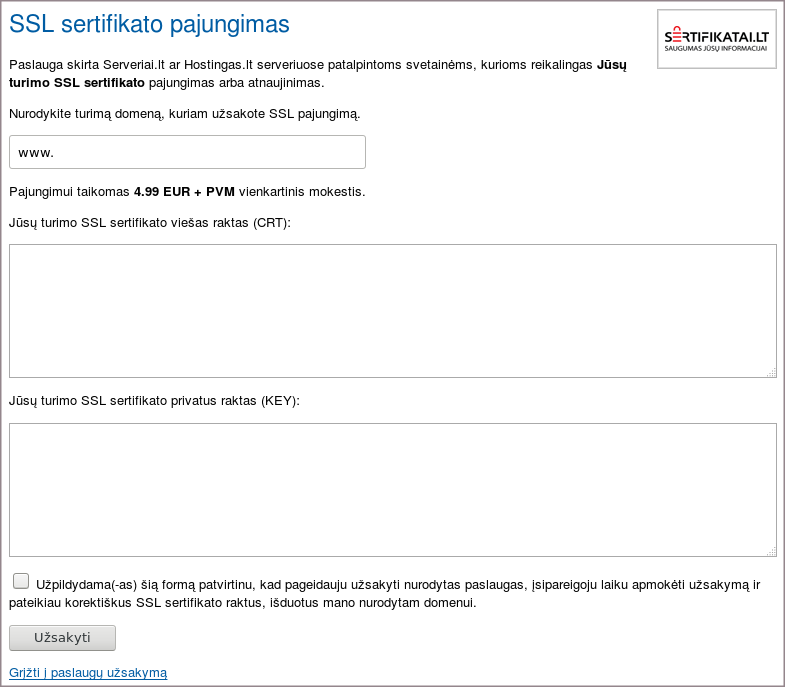The height and width of the screenshot is (687, 785).
Task: Click the logo tagline 'Saugumas jūsų informacijai'
Action: pos(716,48)
